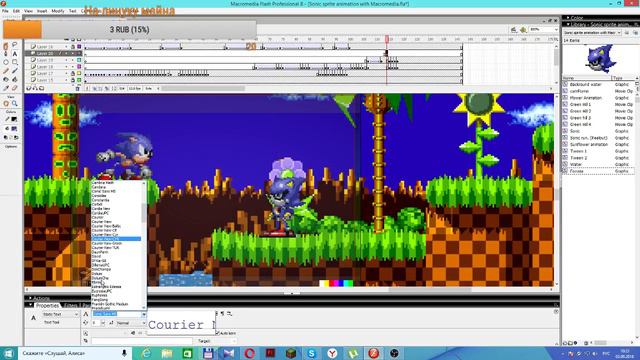640x360 pixels.
Task: Select the Eraser tool
Action: click(x=15, y=88)
